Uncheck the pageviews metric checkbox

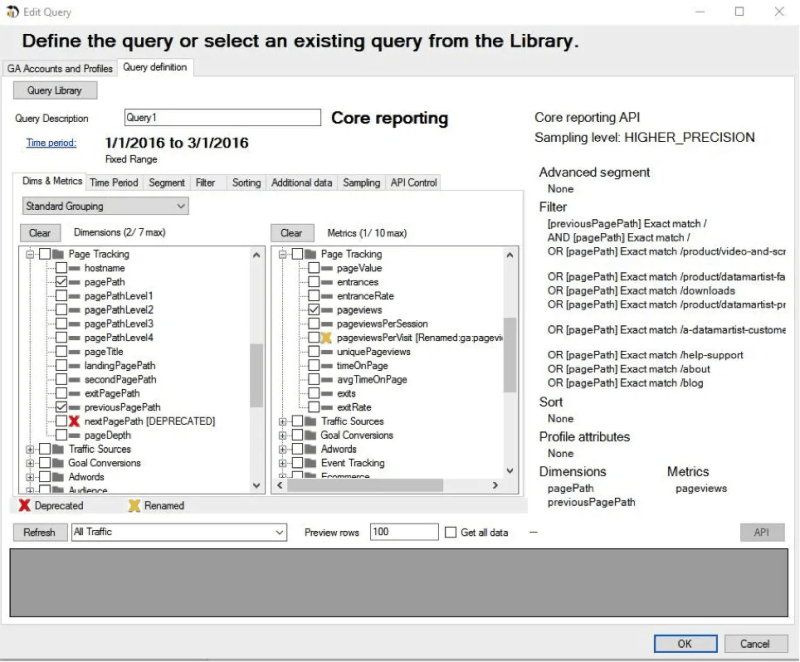coord(313,309)
